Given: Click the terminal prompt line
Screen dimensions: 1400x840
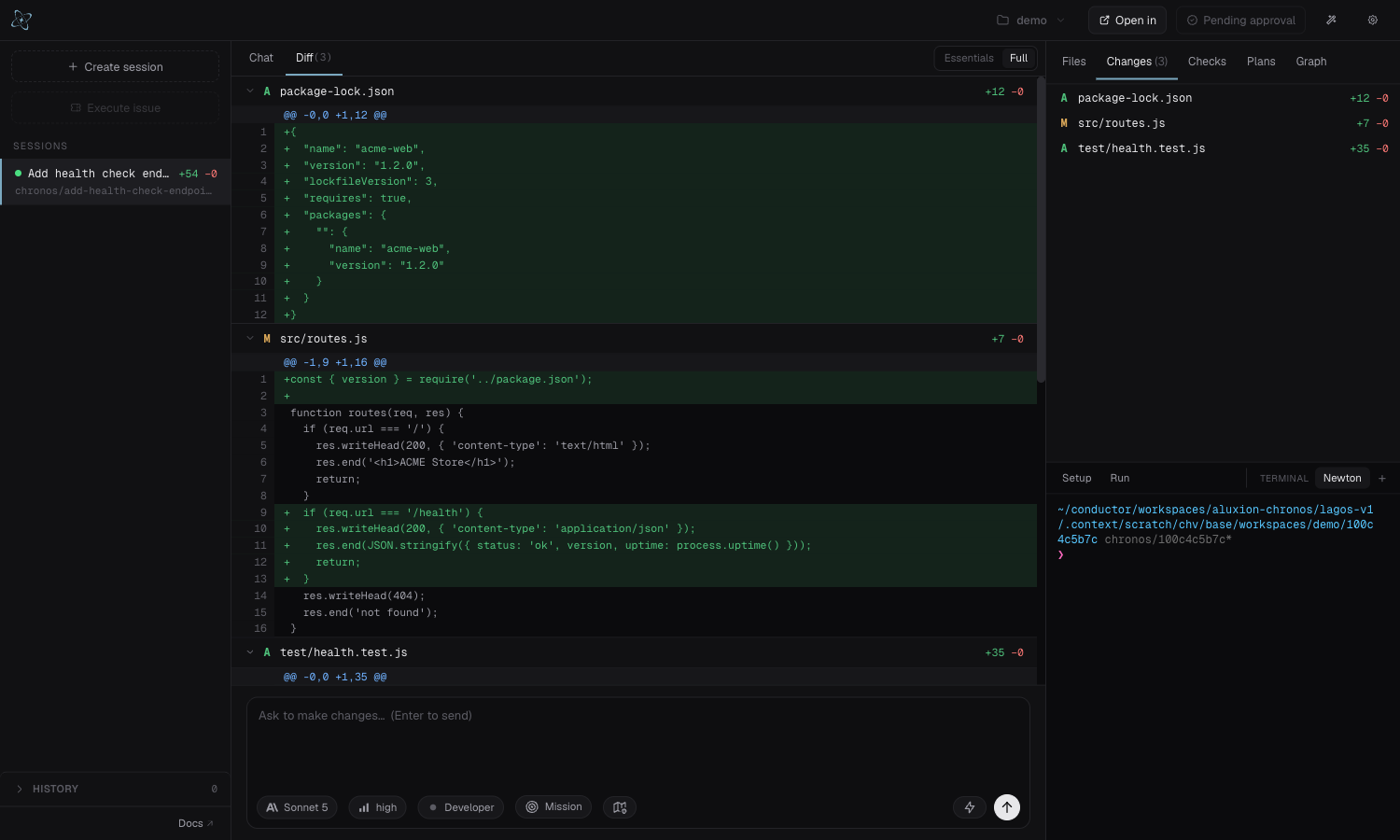Looking at the screenshot, I should (x=1223, y=554).
